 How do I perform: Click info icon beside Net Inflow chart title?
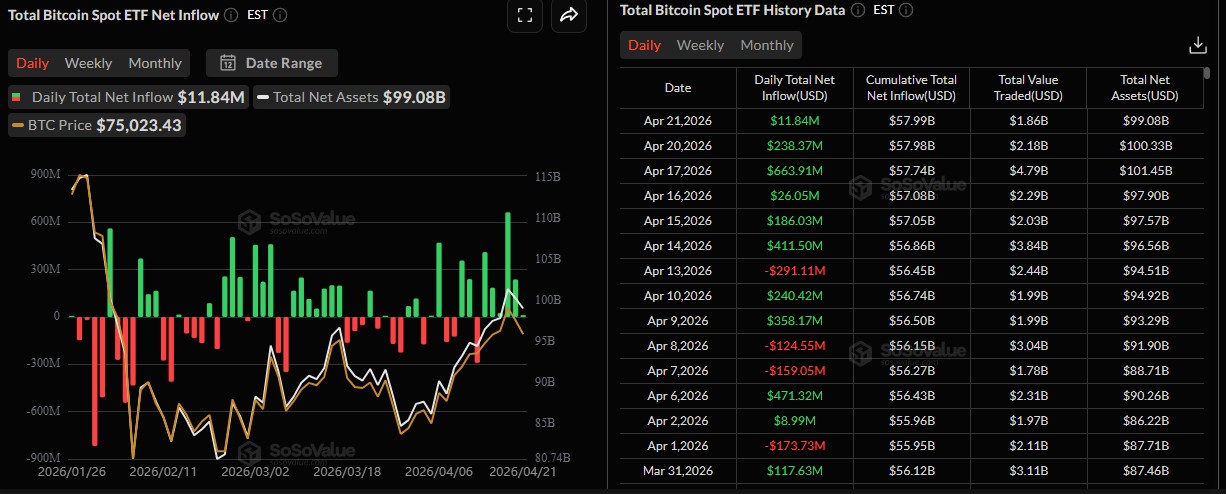click(x=231, y=15)
